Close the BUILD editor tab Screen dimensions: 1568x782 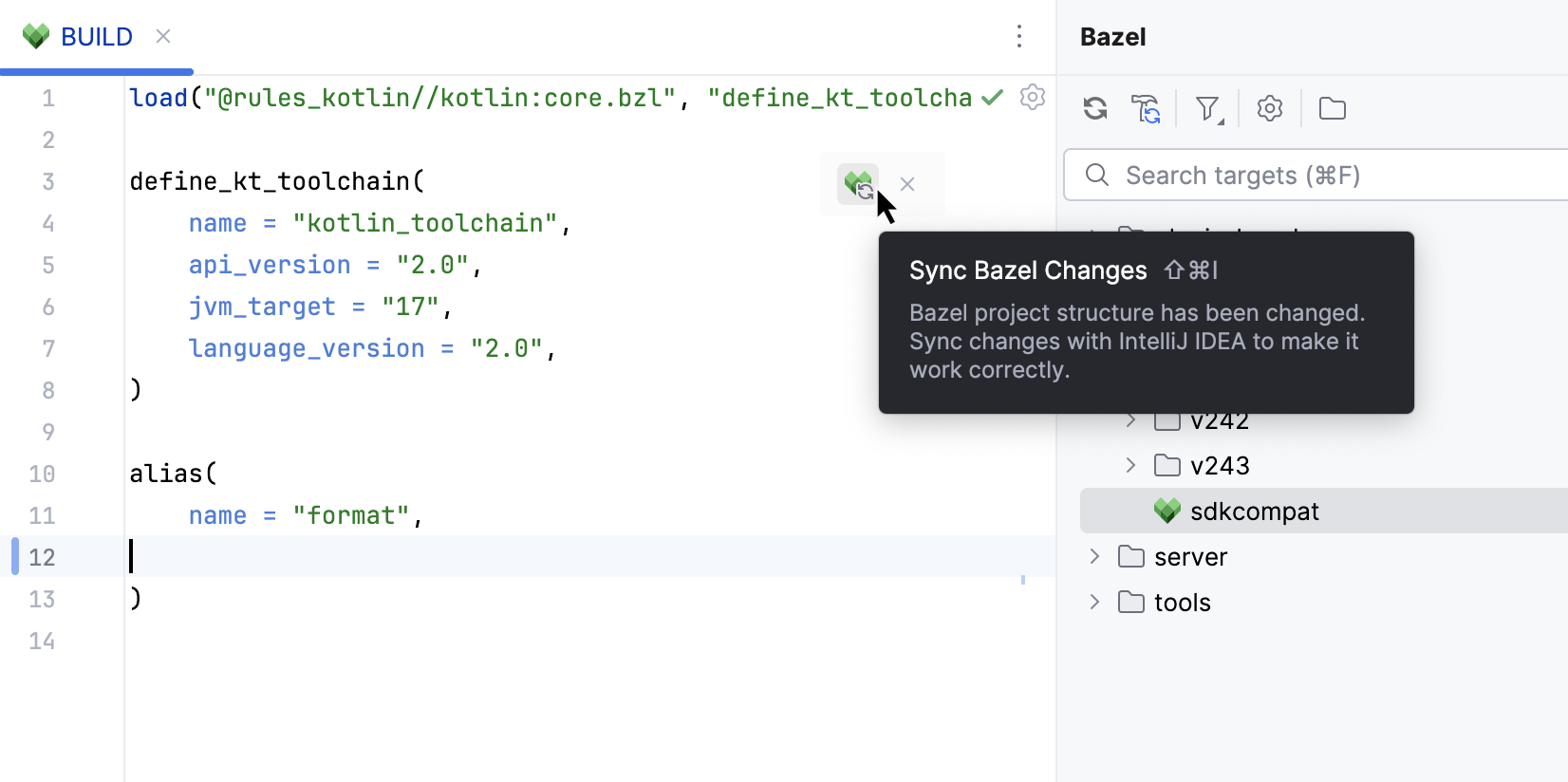pyautogui.click(x=163, y=37)
